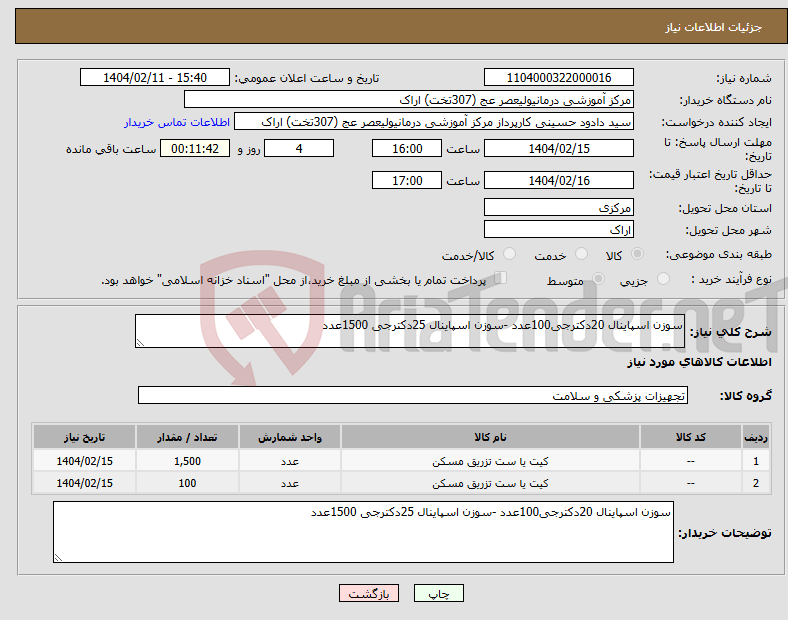Click the ایجاد کننده درخواست field
788x620 pixels.
pyautogui.click(x=434, y=122)
